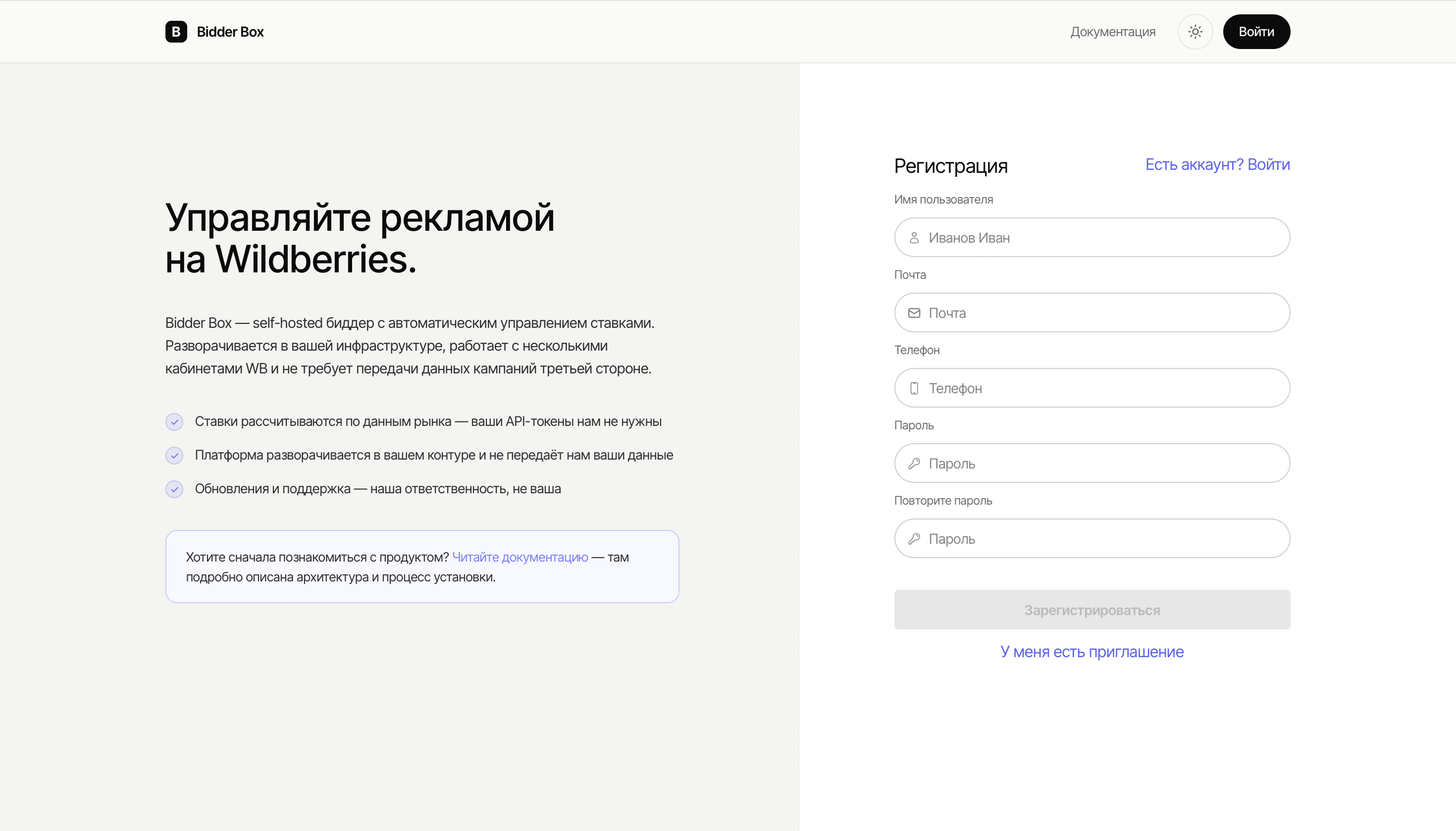Viewport: 1456px width, 831px height.
Task: Click the Имя пользователя label
Action: (x=943, y=200)
